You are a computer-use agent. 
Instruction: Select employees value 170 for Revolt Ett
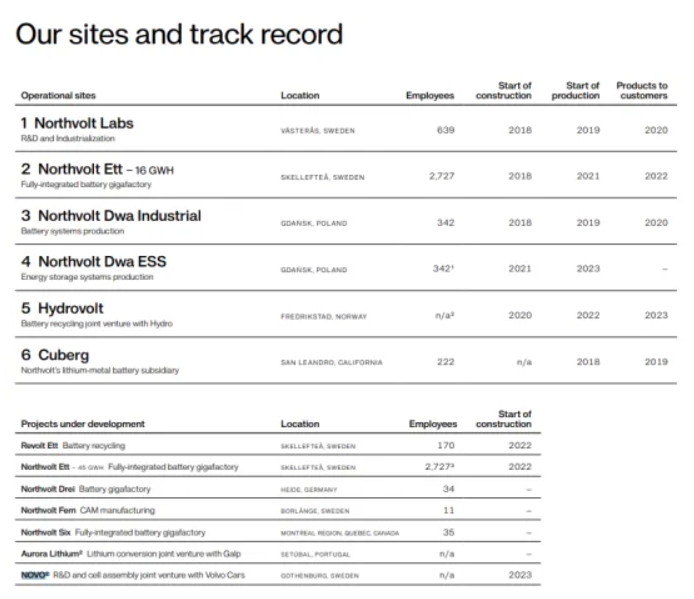point(446,445)
